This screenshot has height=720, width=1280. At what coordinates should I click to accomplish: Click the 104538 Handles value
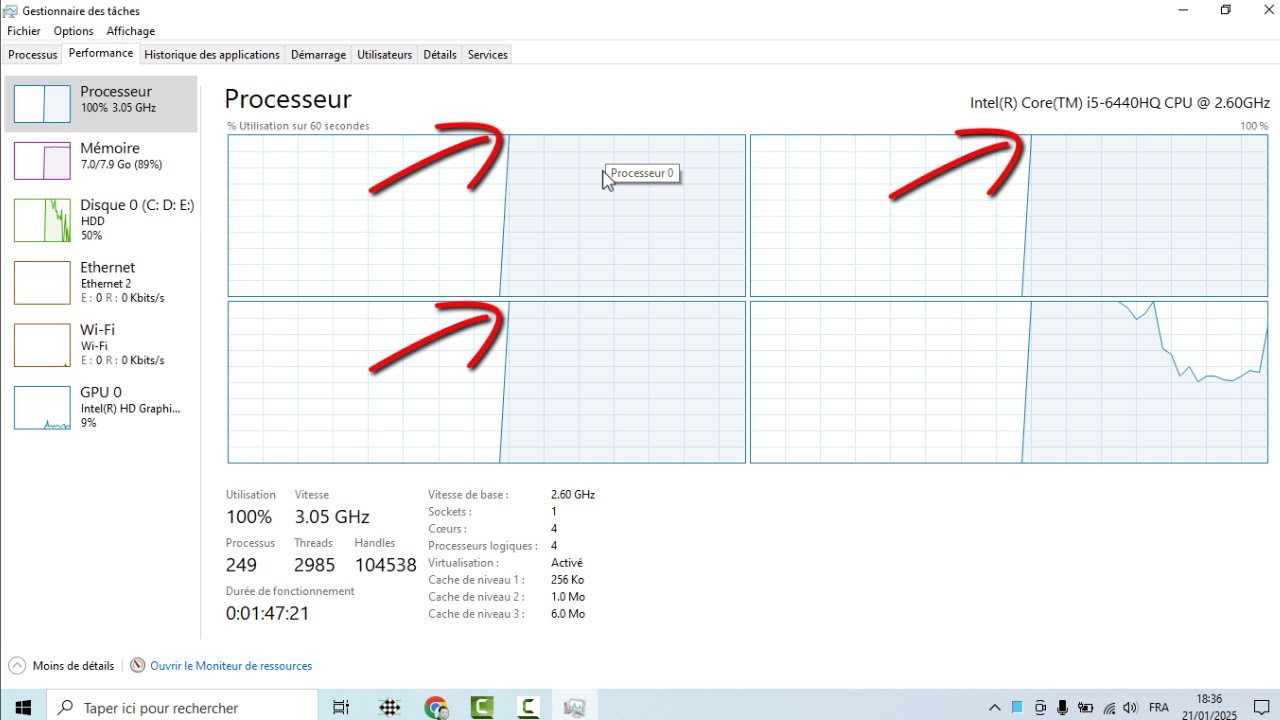385,565
